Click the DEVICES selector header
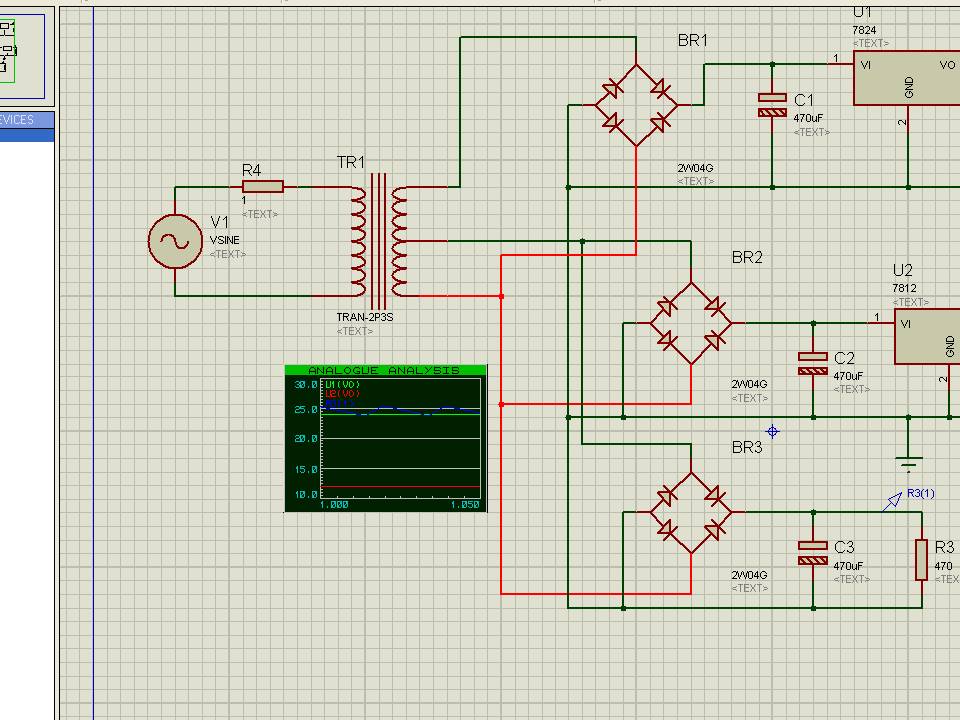This screenshot has height=720, width=960. [x=27, y=119]
